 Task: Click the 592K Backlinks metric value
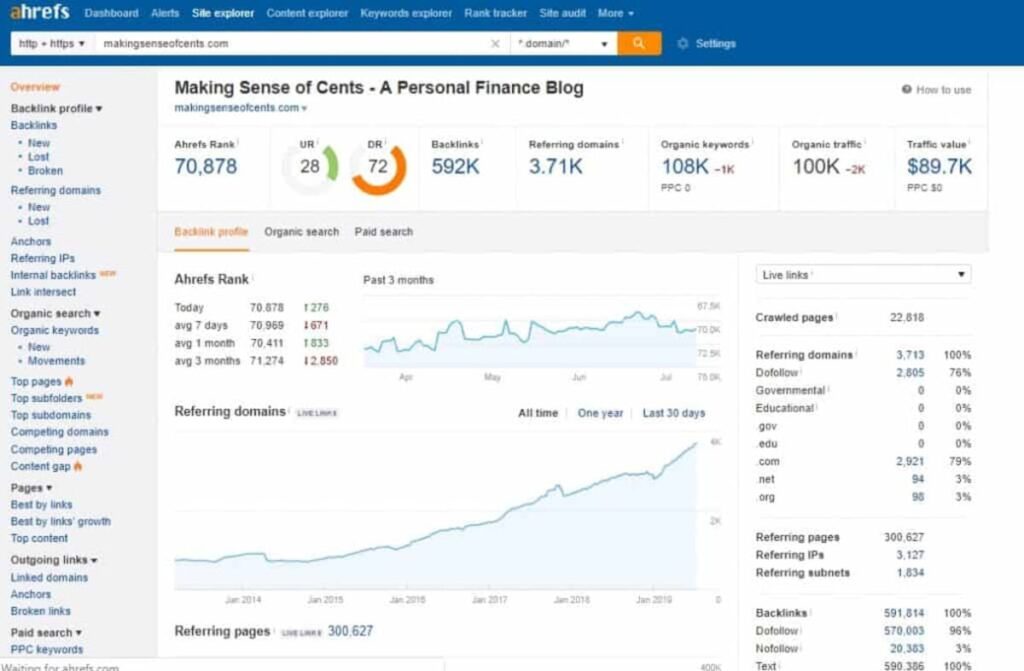[x=455, y=167]
